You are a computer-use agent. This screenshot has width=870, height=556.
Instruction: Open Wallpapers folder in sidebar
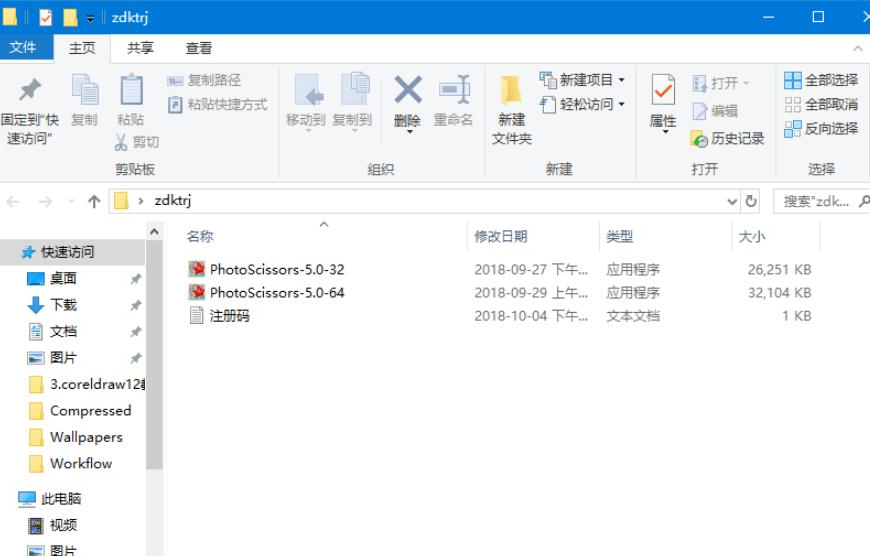pyautogui.click(x=87, y=437)
